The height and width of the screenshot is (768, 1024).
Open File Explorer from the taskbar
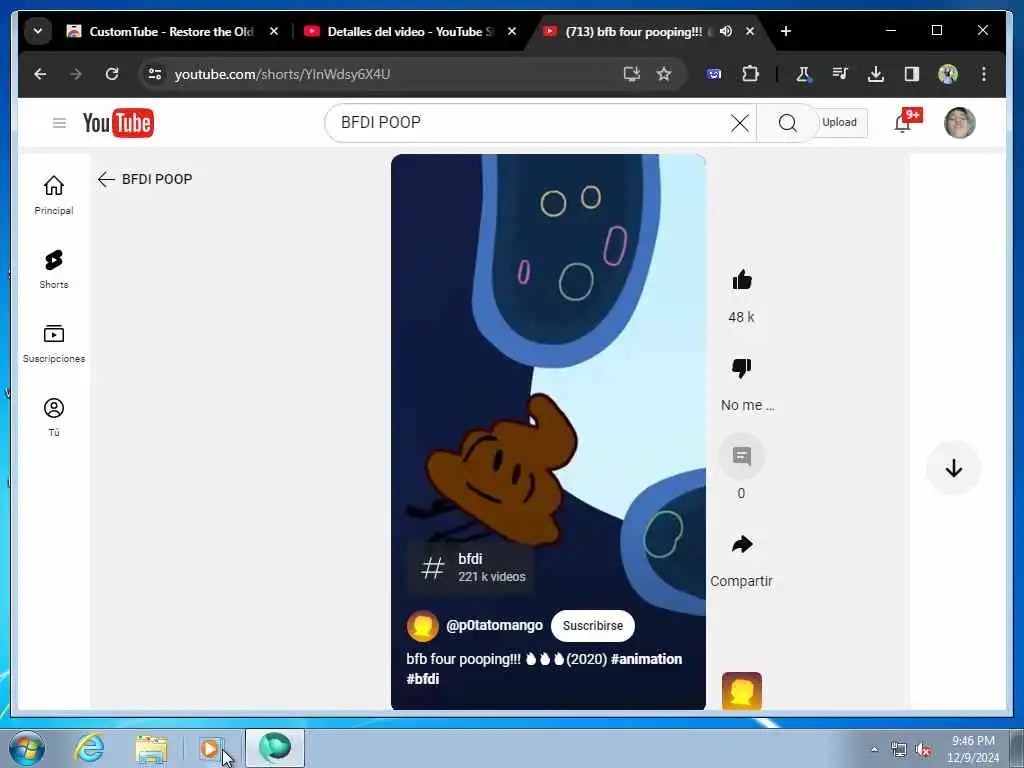152,748
